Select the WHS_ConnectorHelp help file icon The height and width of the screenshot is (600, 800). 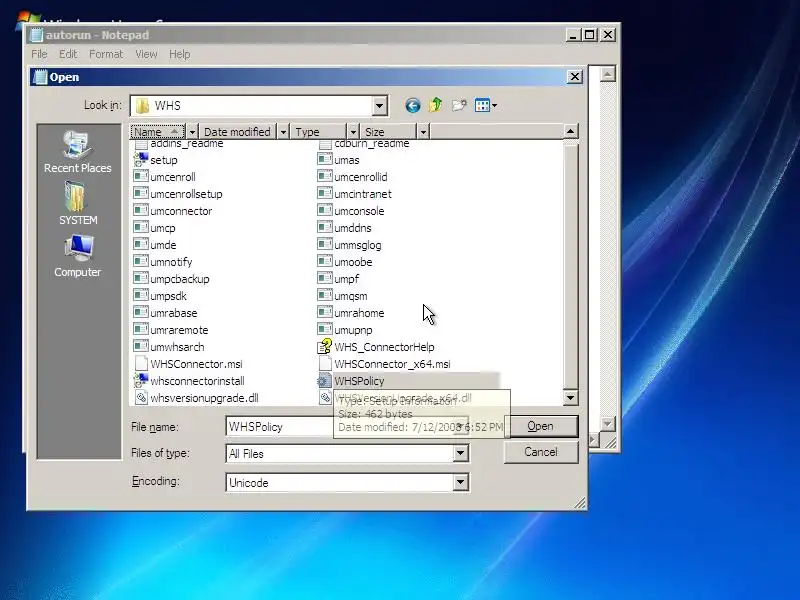[x=324, y=346]
